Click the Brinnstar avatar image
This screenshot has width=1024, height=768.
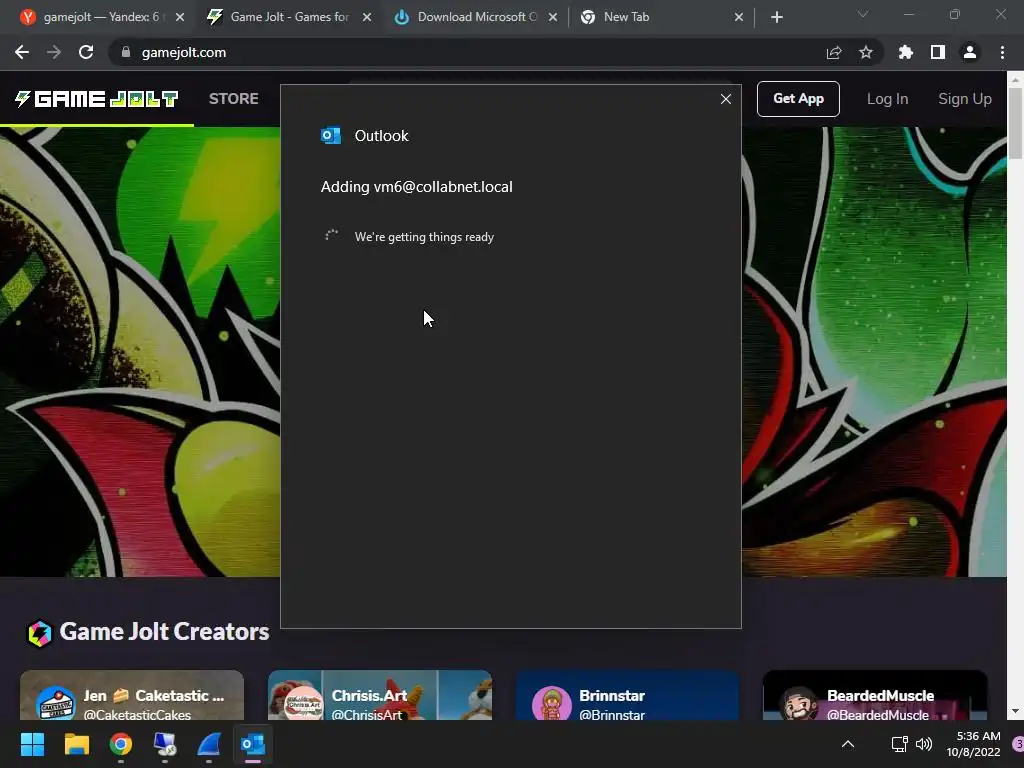pyautogui.click(x=552, y=704)
